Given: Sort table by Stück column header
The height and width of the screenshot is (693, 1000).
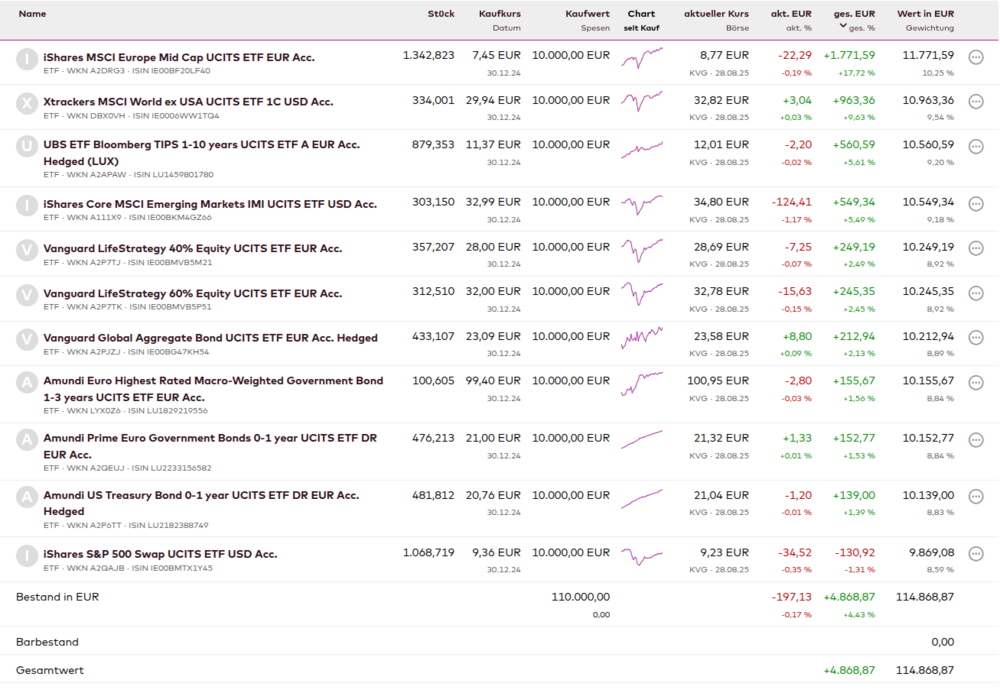Looking at the screenshot, I should pos(441,13).
